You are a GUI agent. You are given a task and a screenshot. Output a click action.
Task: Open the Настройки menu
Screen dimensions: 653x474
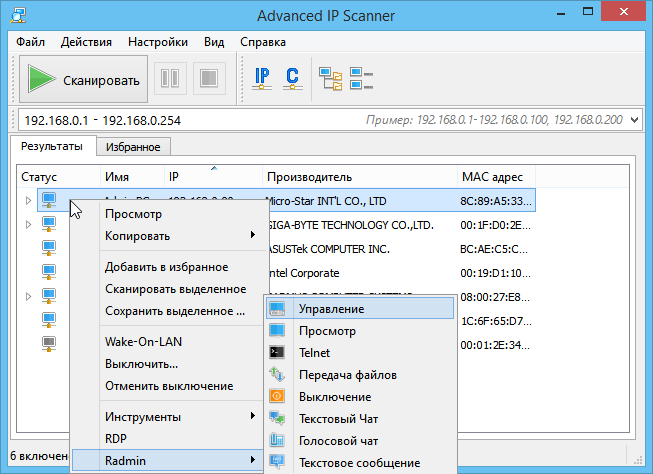pos(158,42)
